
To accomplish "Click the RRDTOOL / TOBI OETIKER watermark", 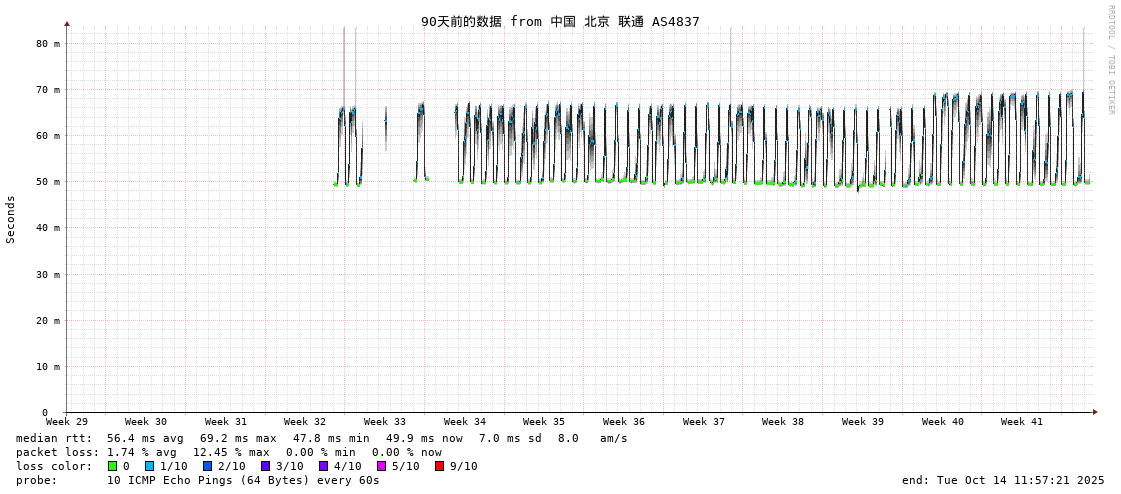I will tap(1110, 60).
